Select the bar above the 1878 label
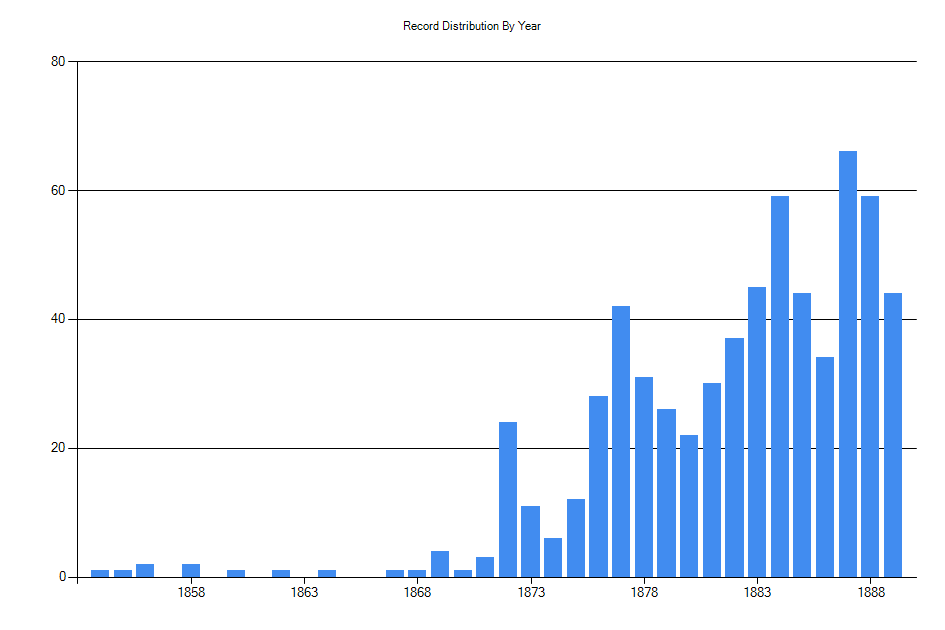This screenshot has height=630, width=945. click(x=644, y=477)
